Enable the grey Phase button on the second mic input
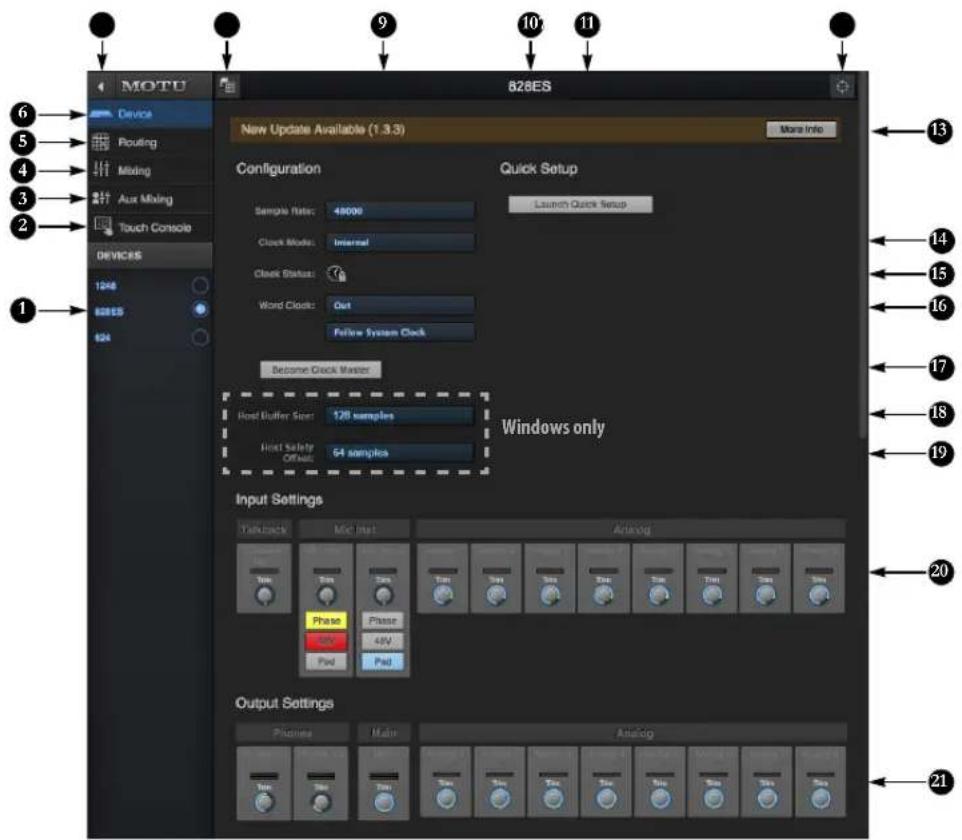The width and height of the screenshot is (962, 840). pos(382,621)
